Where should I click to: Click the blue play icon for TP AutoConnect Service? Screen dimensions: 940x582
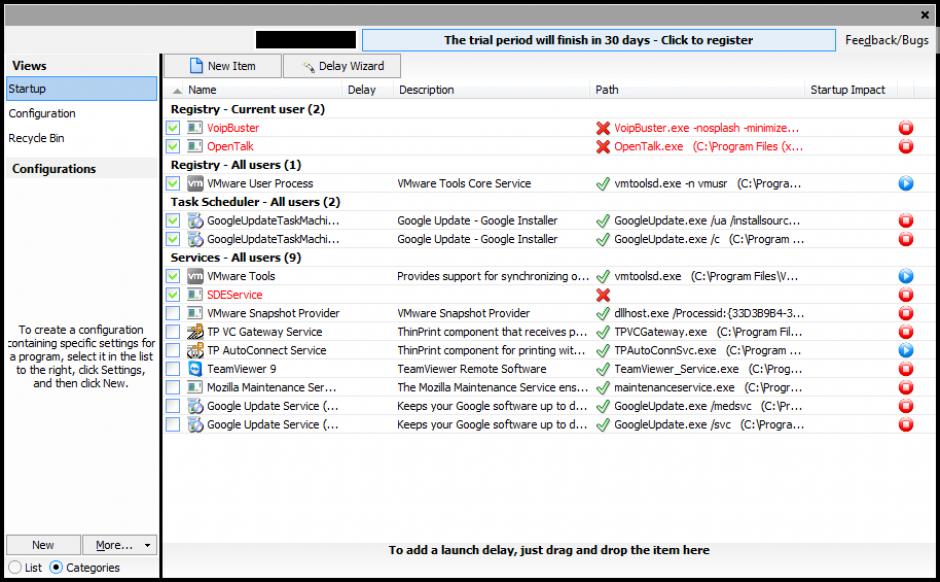click(x=905, y=350)
